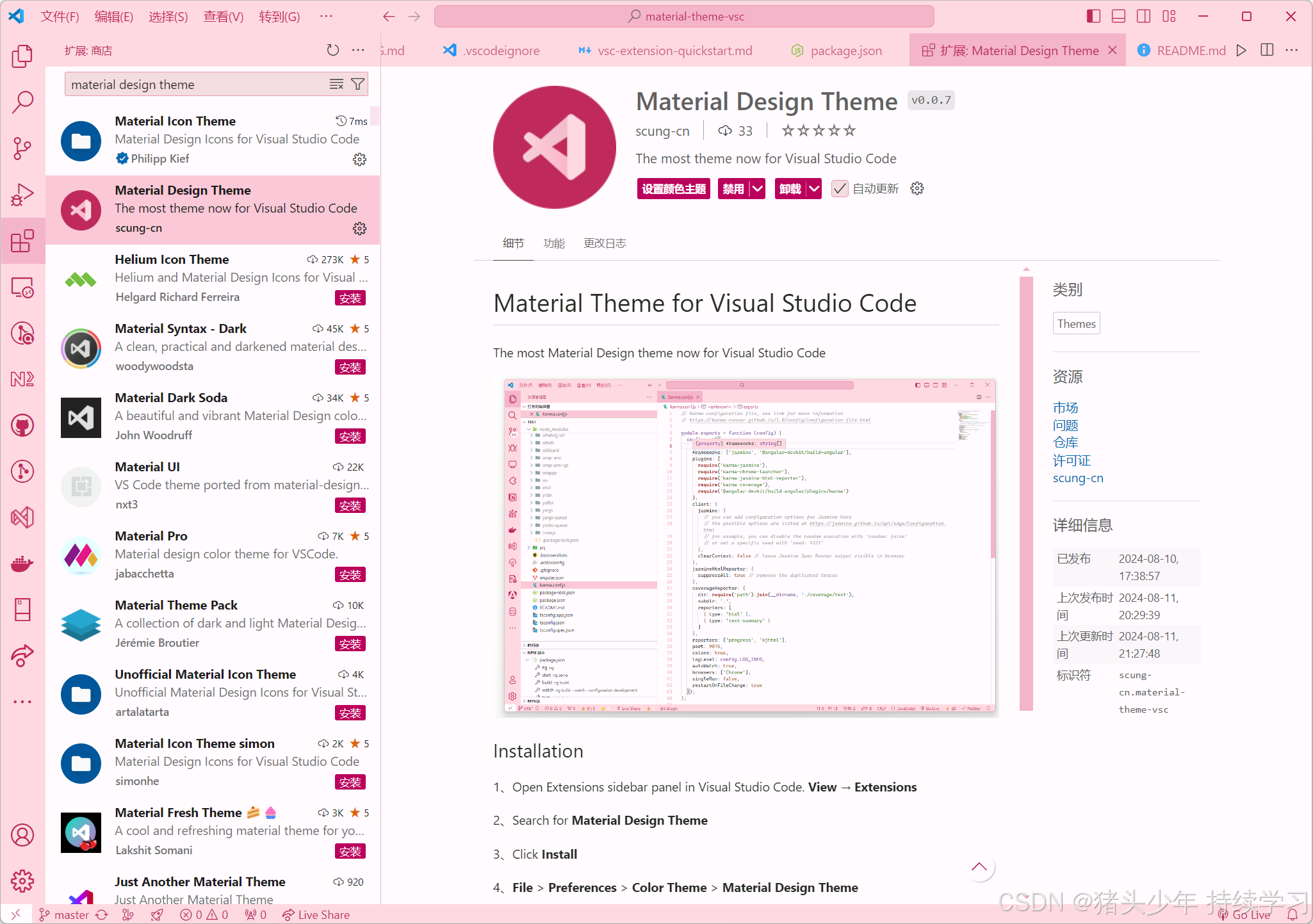This screenshot has height=924, width=1313.
Task: Open dropdown arrow next to 禁用
Action: tap(758, 189)
